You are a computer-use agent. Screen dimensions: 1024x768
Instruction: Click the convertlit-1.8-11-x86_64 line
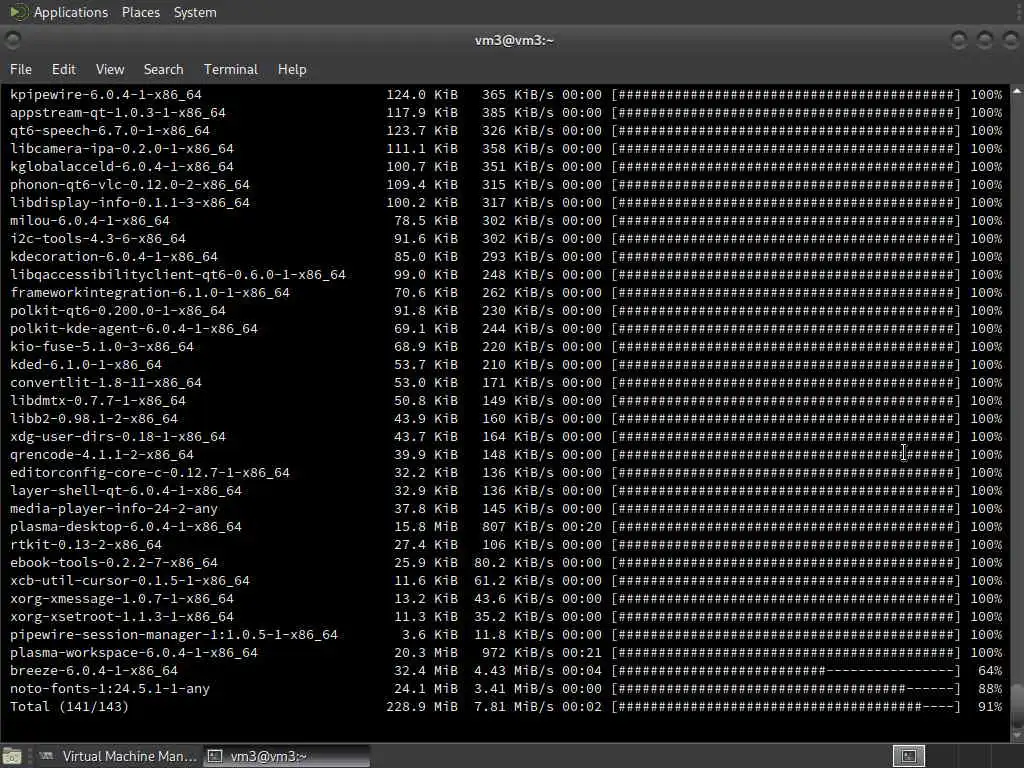click(506, 383)
